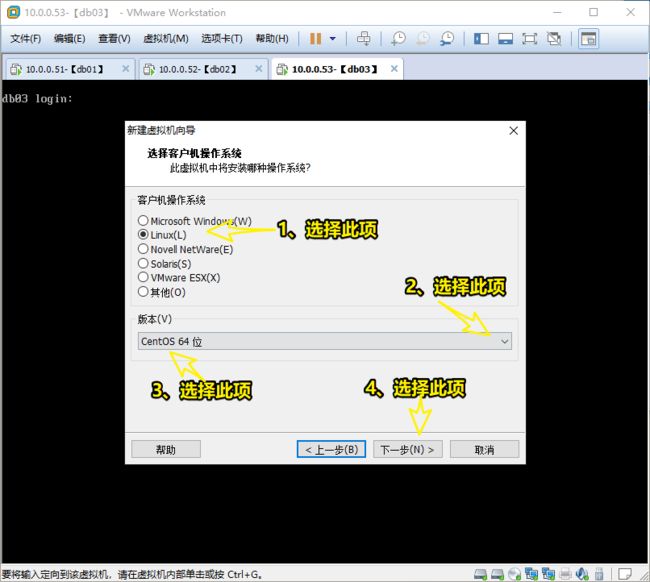Close the db01 tab
Screen dimensions: 650x582
[126, 69]
